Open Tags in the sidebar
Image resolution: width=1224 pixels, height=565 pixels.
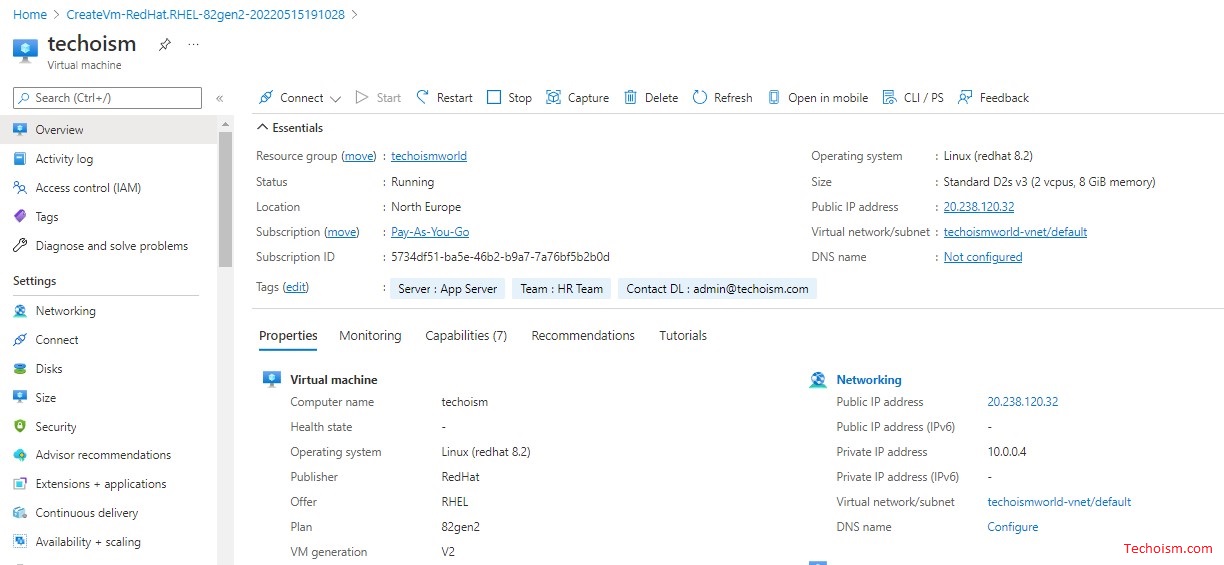click(x=47, y=217)
